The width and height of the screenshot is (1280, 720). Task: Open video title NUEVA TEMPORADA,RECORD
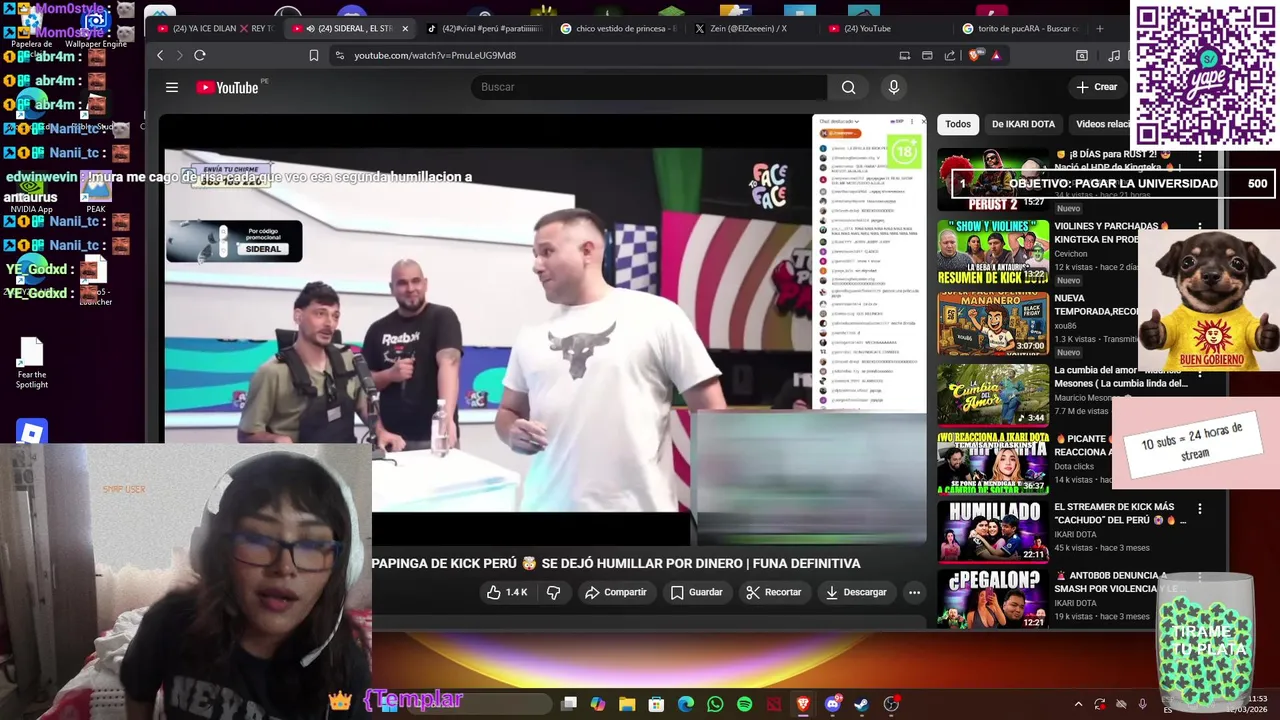coord(1096,305)
